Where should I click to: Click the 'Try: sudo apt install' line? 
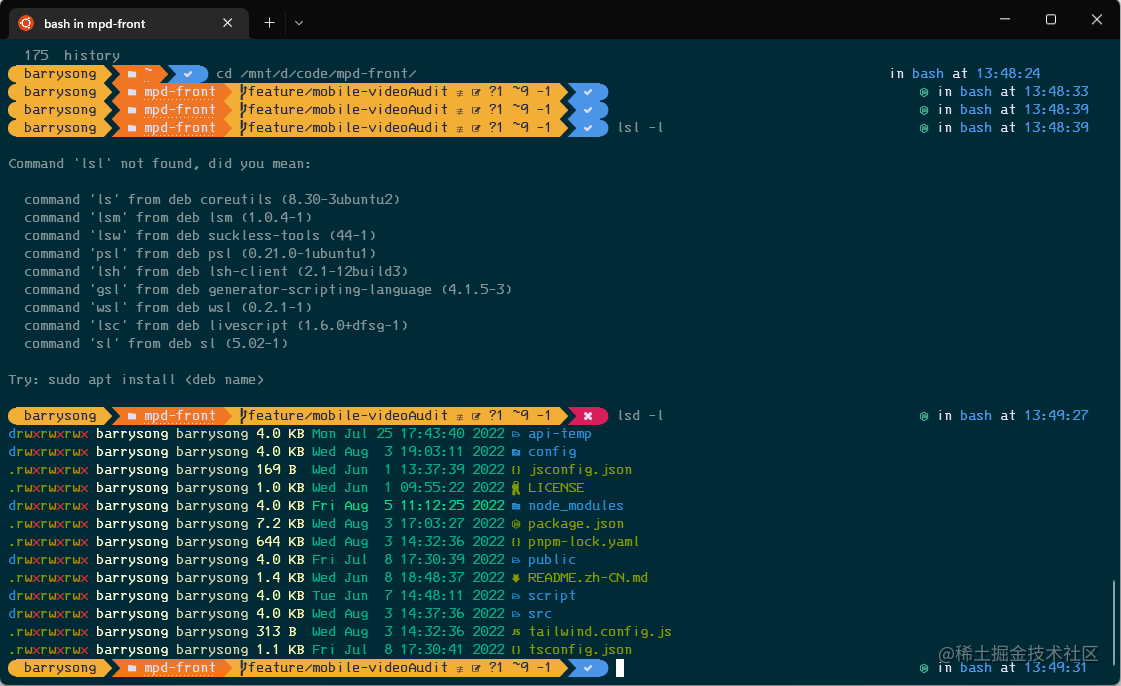pos(136,379)
